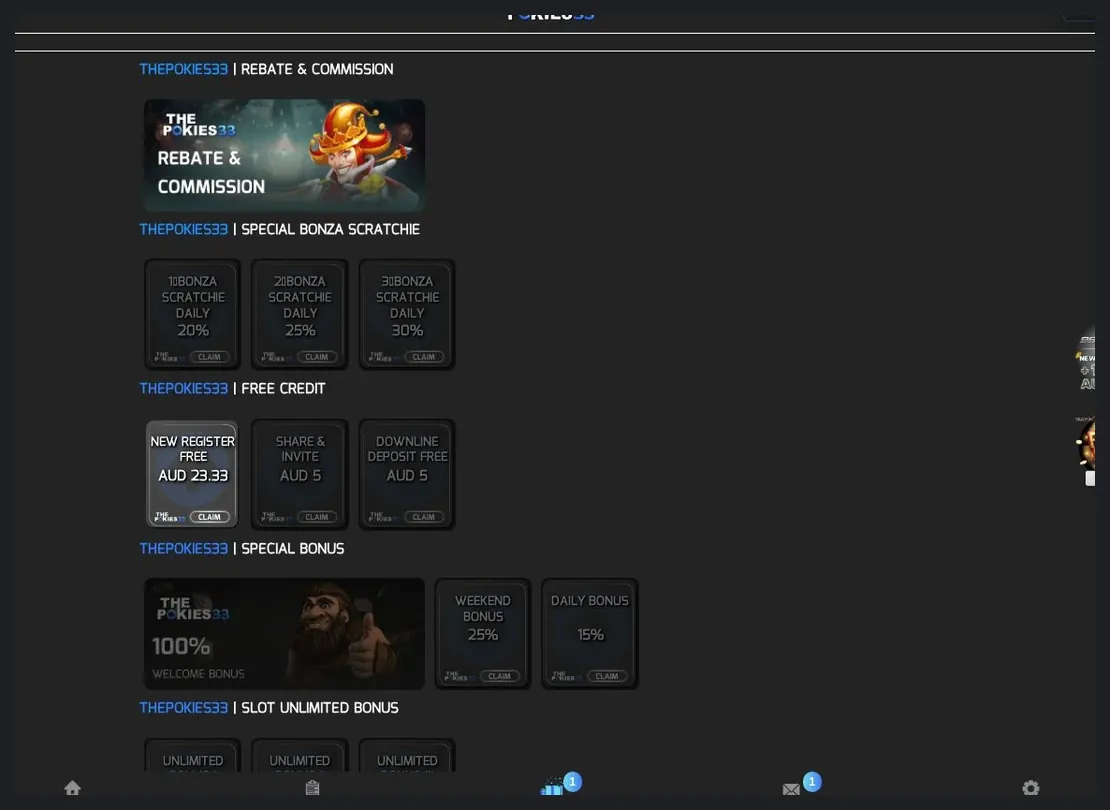Select the third Unlimited bonus card

407,755
